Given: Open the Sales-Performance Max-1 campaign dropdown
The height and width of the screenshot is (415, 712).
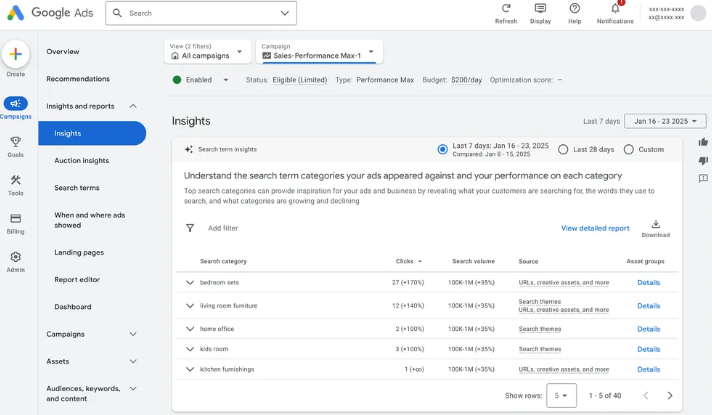Looking at the screenshot, I should coord(319,52).
